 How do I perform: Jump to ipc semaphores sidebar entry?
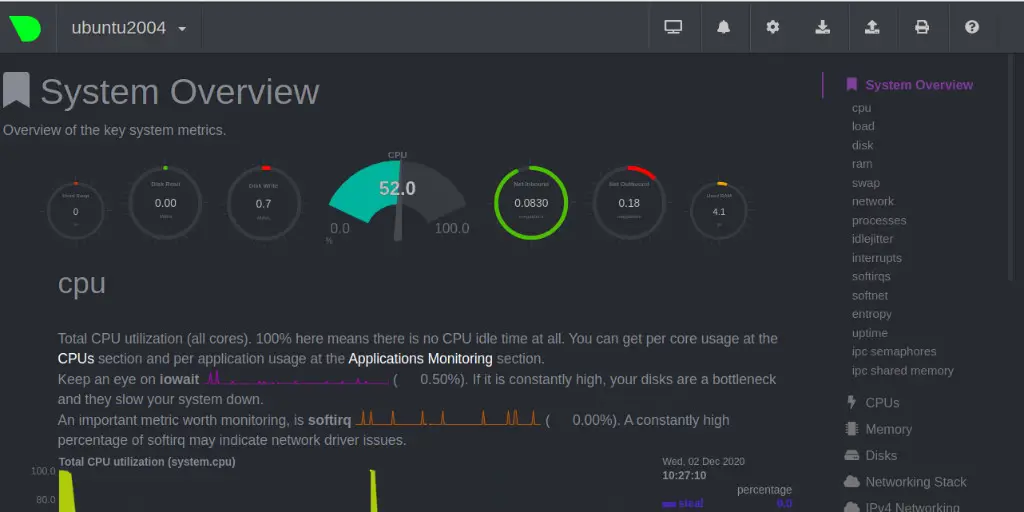click(x=893, y=351)
